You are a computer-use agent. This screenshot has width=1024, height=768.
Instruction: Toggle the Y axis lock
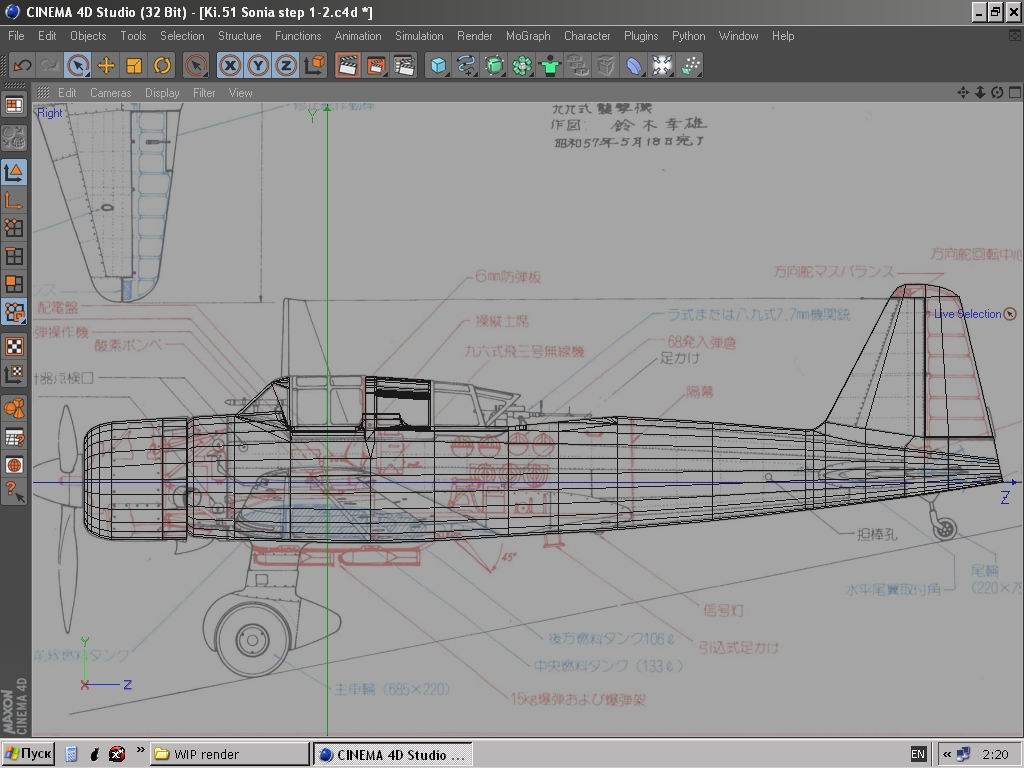258,66
